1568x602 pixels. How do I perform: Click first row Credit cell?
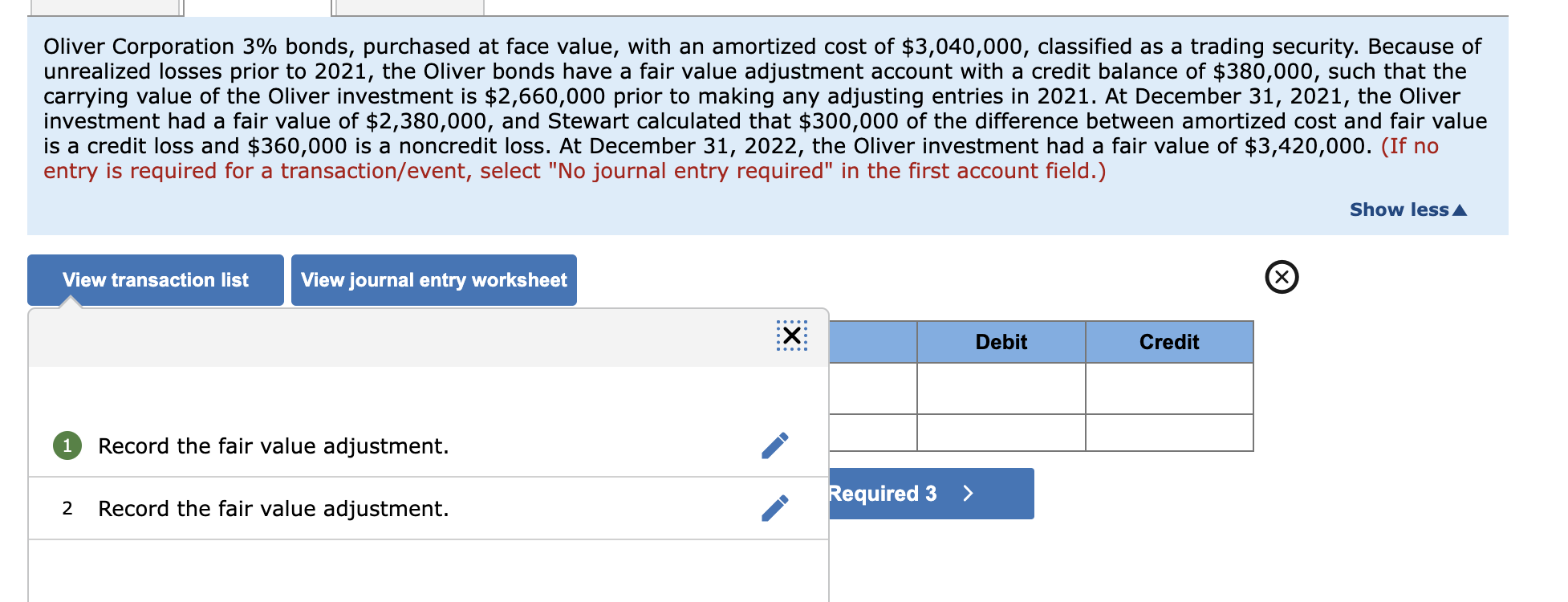[1169, 388]
